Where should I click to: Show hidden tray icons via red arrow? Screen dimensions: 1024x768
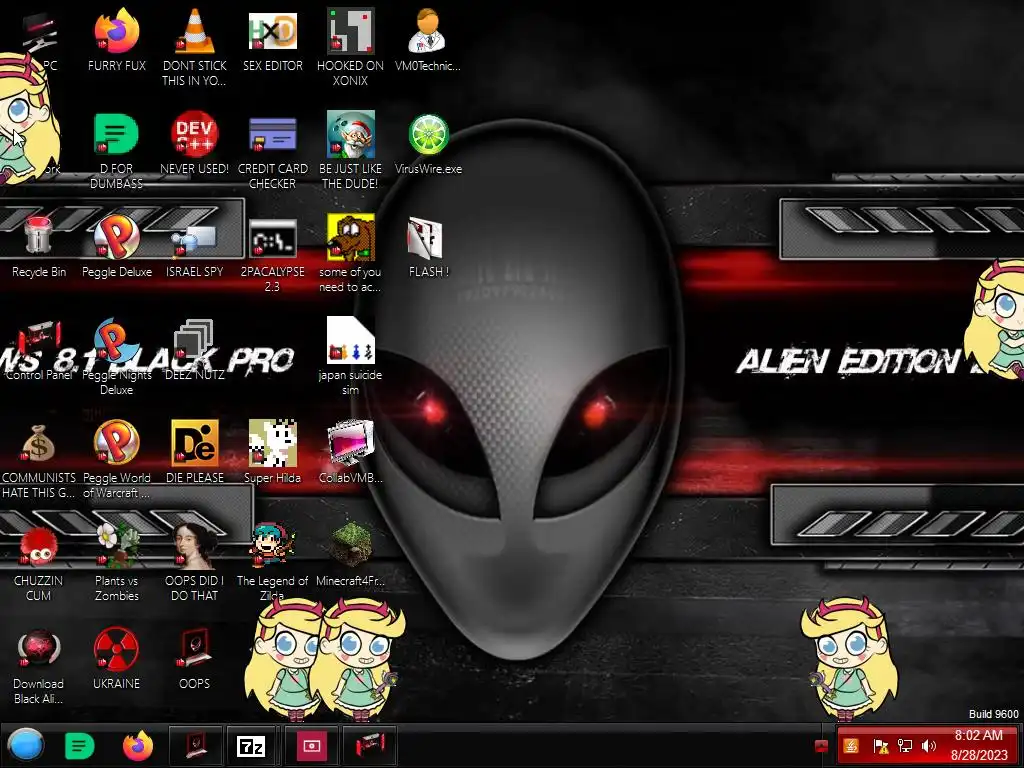pyautogui.click(x=822, y=746)
